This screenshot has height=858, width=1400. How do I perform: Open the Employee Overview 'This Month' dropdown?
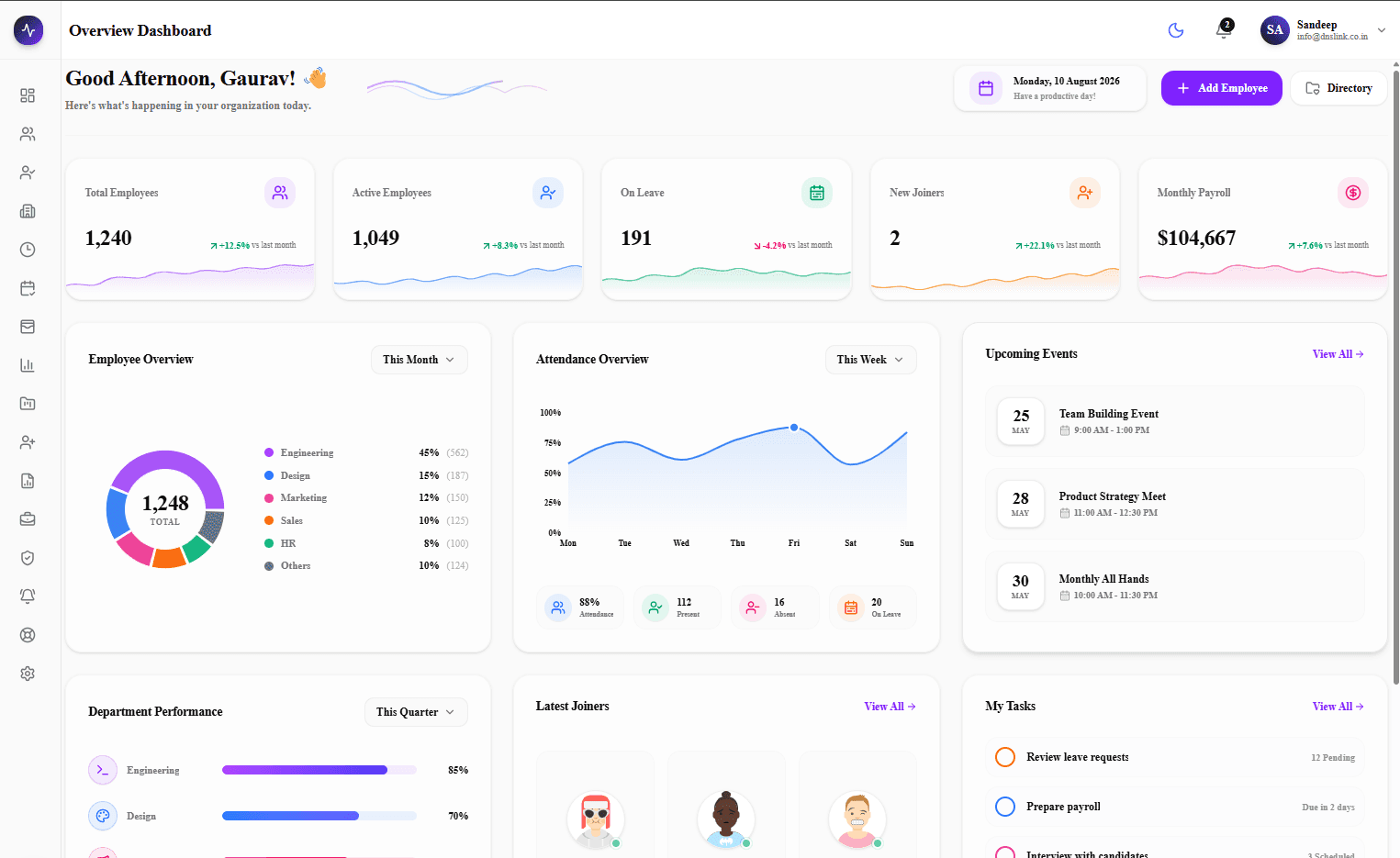(x=419, y=360)
